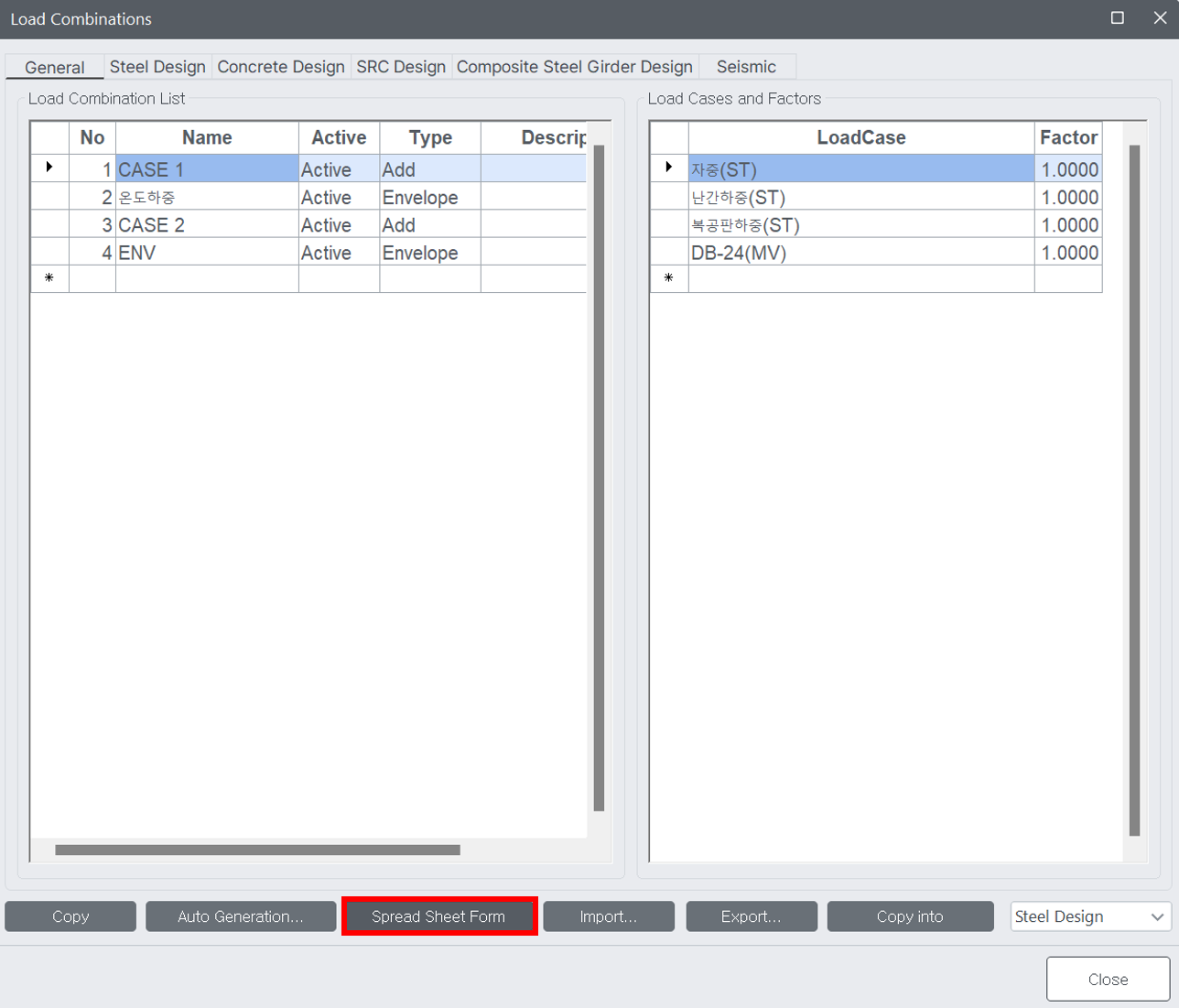The width and height of the screenshot is (1179, 1008).
Task: Click factor 1.0000 for 복공판하중(ST)
Action: point(1068,224)
